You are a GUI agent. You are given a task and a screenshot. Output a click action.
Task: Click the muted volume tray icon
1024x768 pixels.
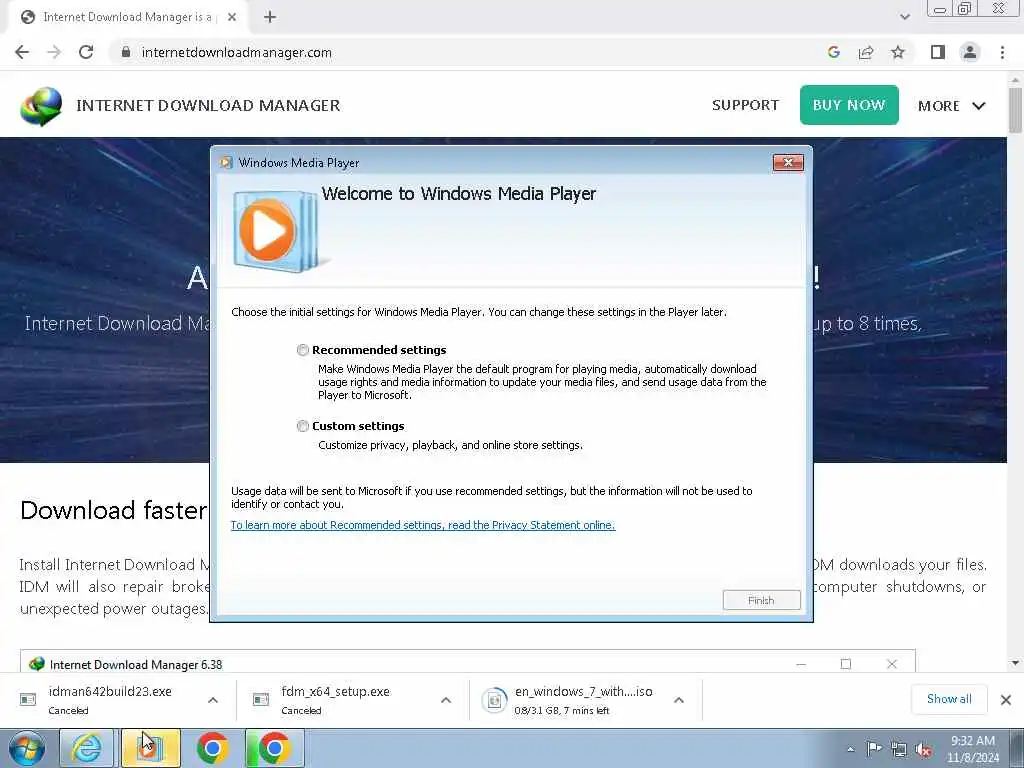click(x=923, y=750)
